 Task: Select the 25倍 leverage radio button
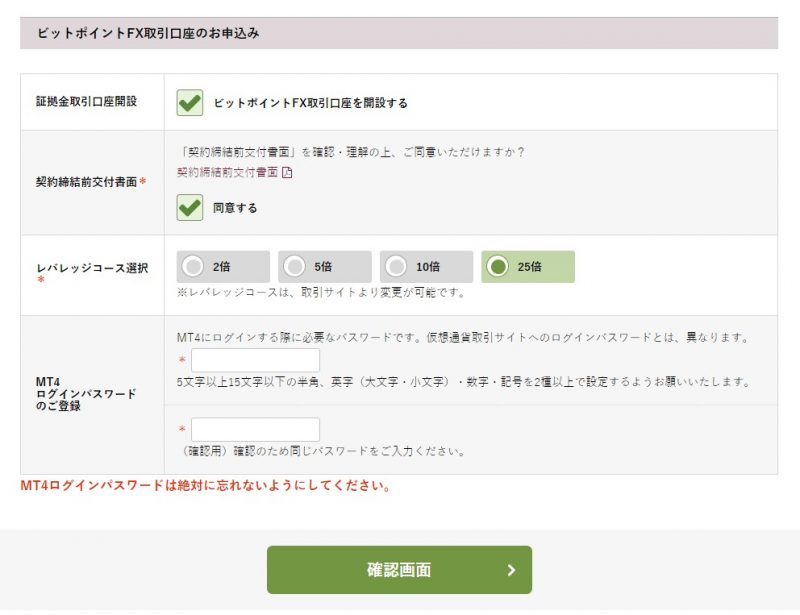coord(498,267)
